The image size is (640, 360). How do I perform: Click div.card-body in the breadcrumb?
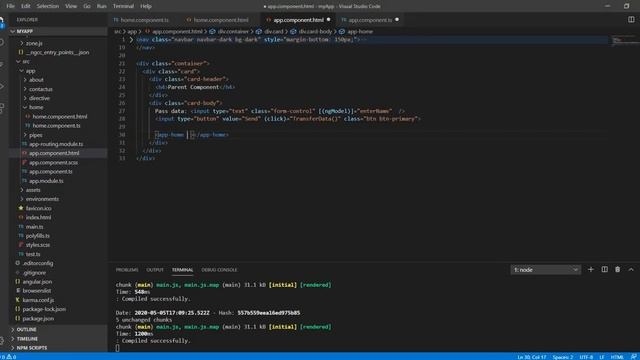(x=315, y=31)
